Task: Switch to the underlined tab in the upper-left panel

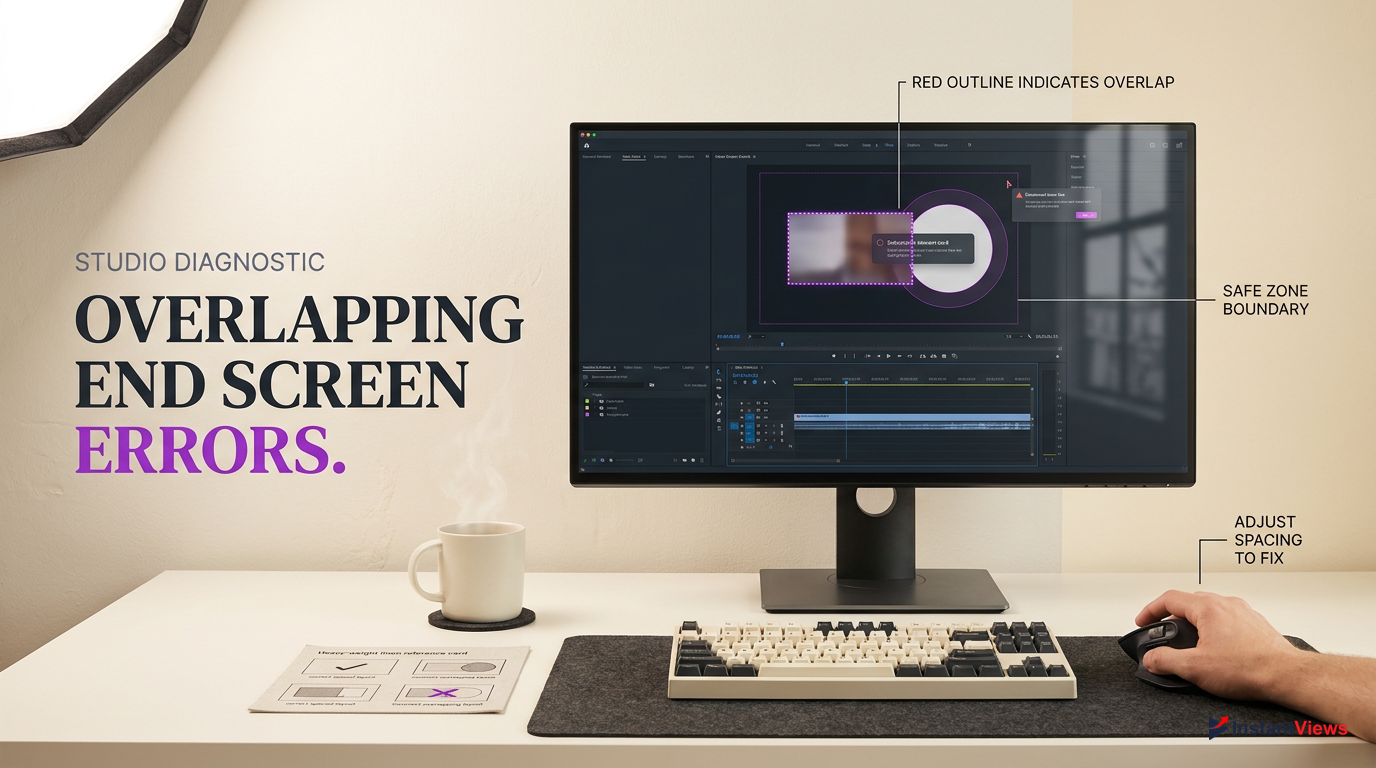Action: point(633,157)
